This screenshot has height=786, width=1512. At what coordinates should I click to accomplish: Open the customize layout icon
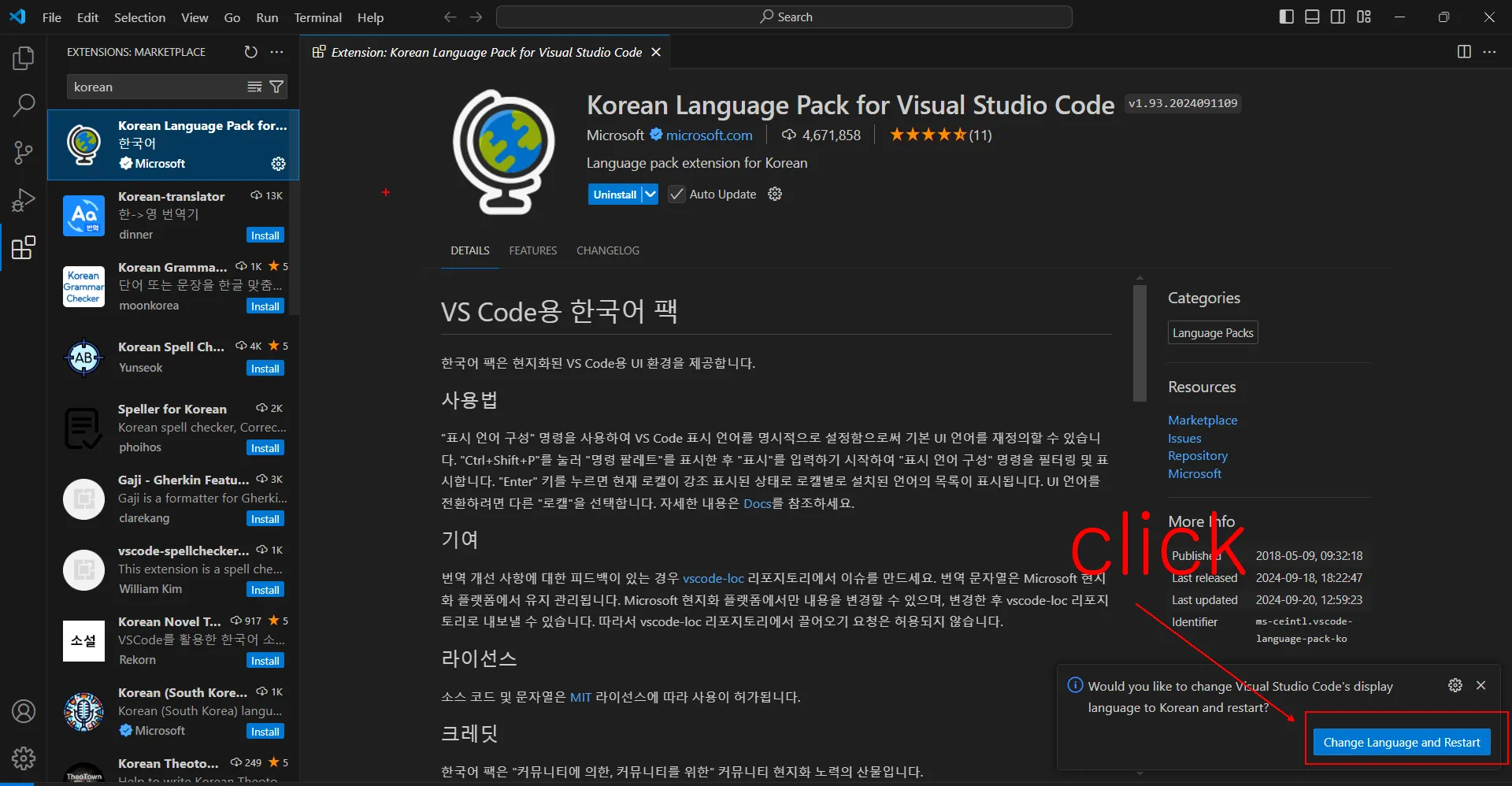click(1364, 17)
